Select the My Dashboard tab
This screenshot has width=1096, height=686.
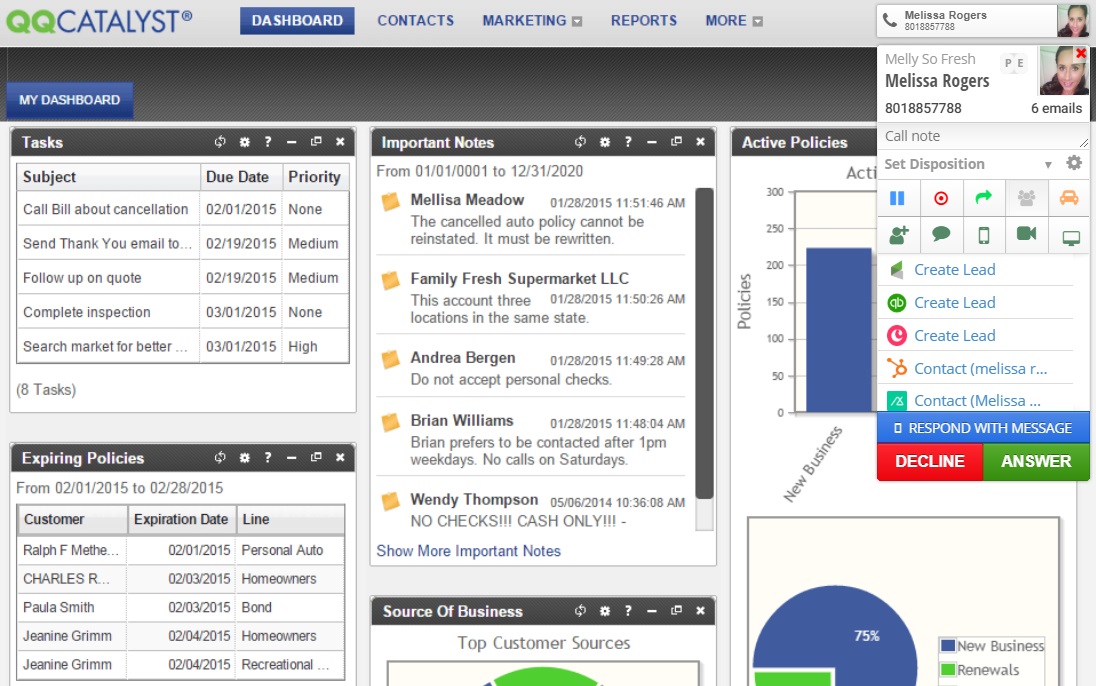click(x=69, y=100)
